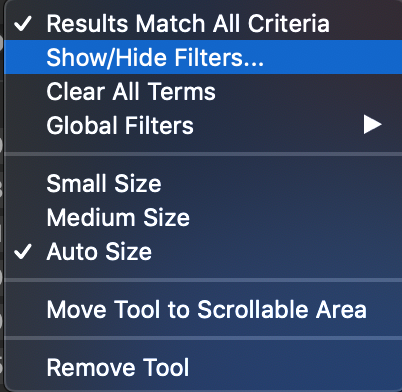The height and width of the screenshot is (392, 402).
Task: Relocate the tool to the scrollable area
Action: pyautogui.click(x=203, y=309)
